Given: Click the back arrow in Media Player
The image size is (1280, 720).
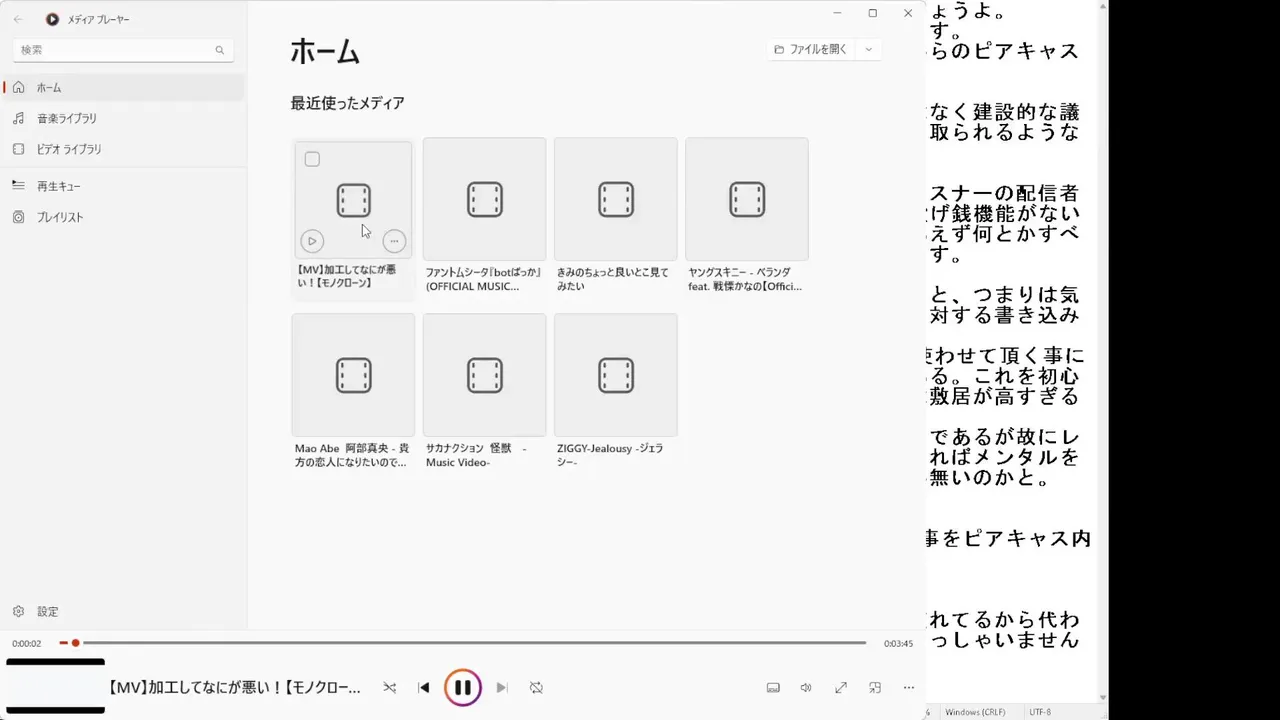Looking at the screenshot, I should coord(17,19).
